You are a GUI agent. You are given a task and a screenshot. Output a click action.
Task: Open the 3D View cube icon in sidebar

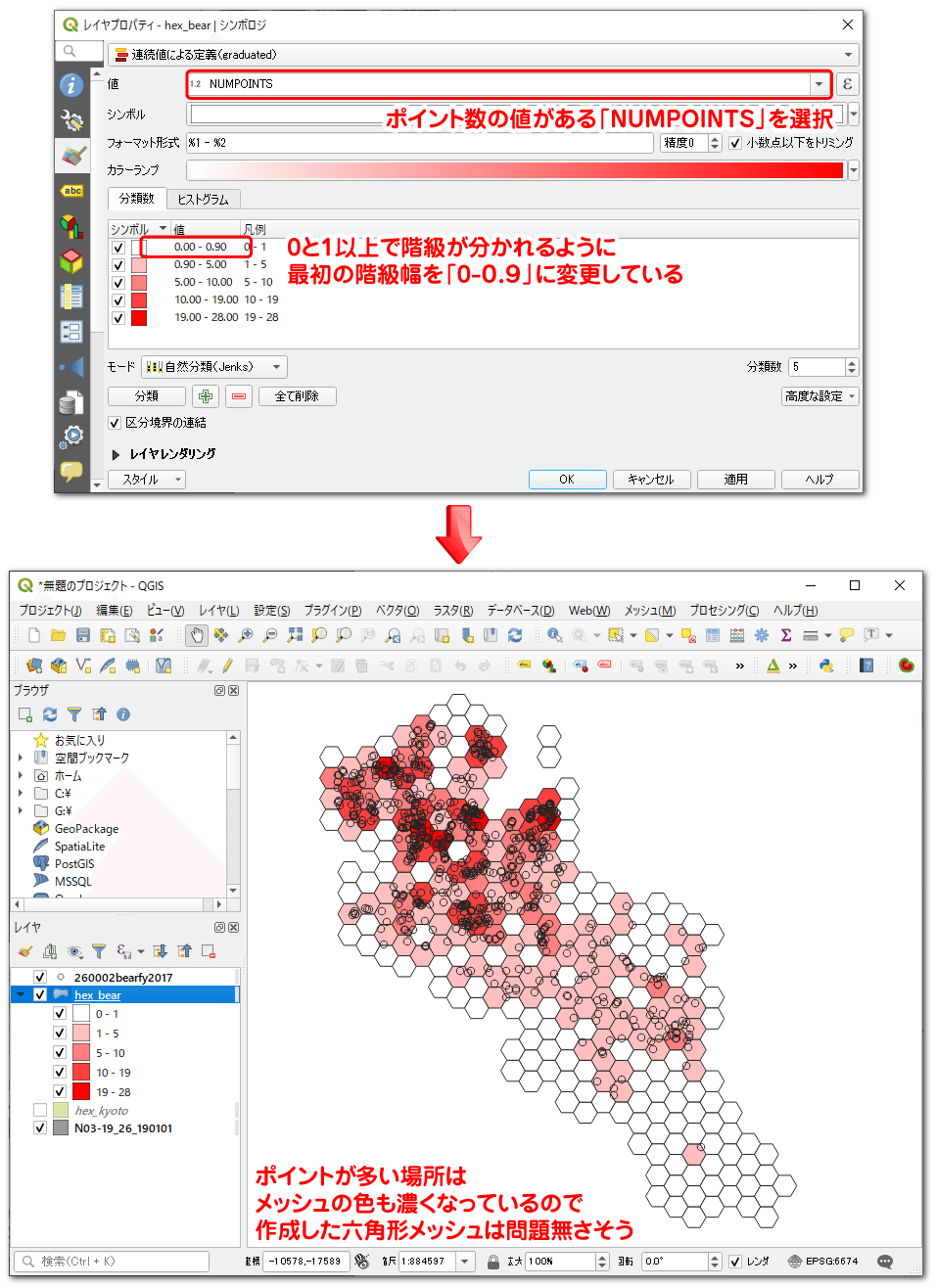click(71, 260)
